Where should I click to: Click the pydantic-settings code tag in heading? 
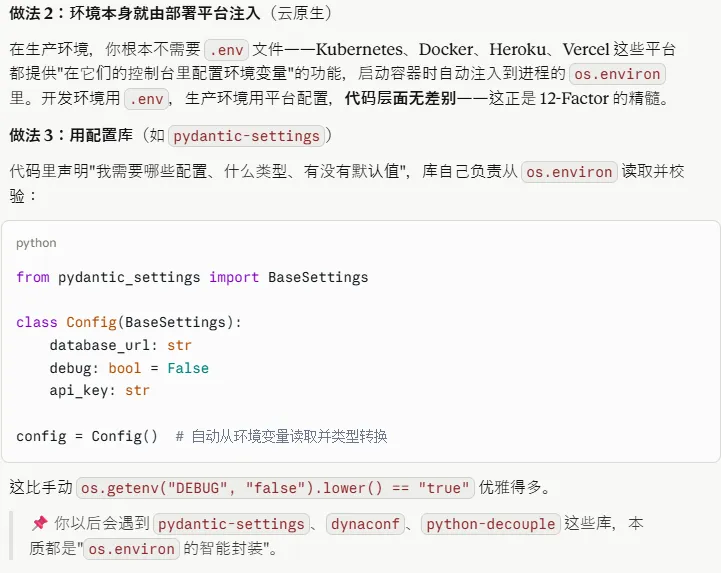246,136
